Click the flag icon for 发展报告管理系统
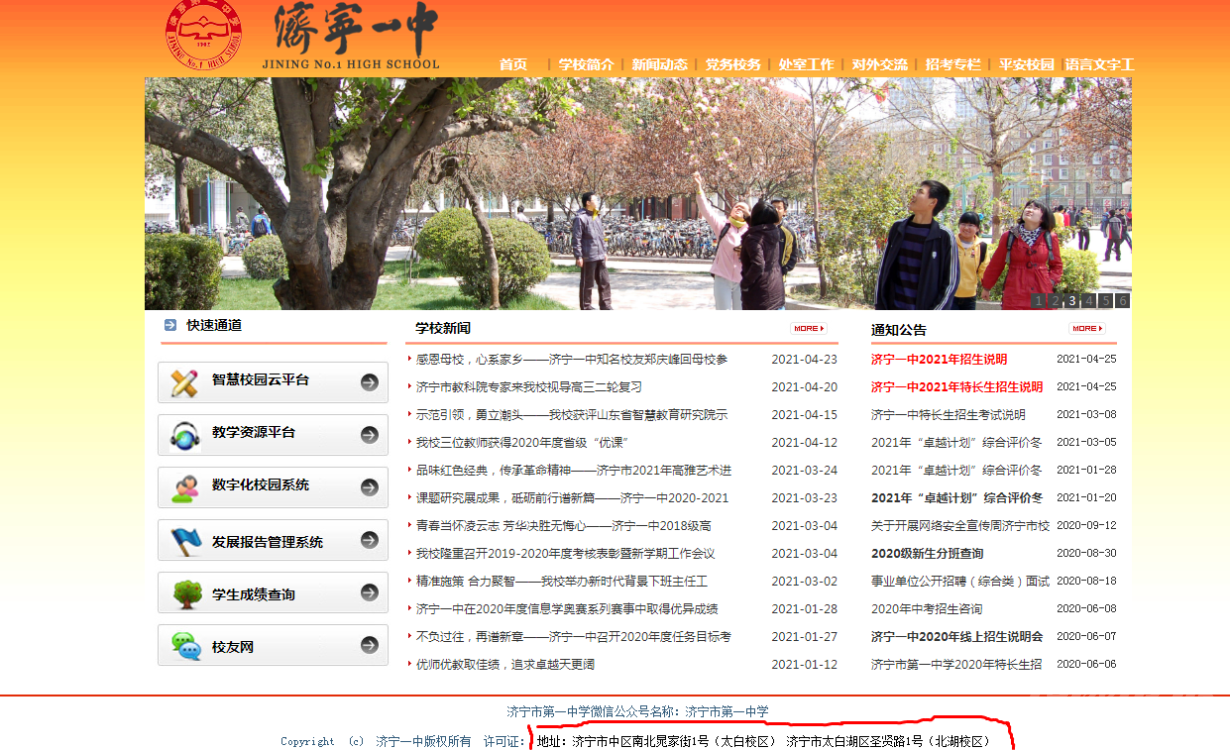Viewport: 1230px width, 750px height. [x=185, y=541]
